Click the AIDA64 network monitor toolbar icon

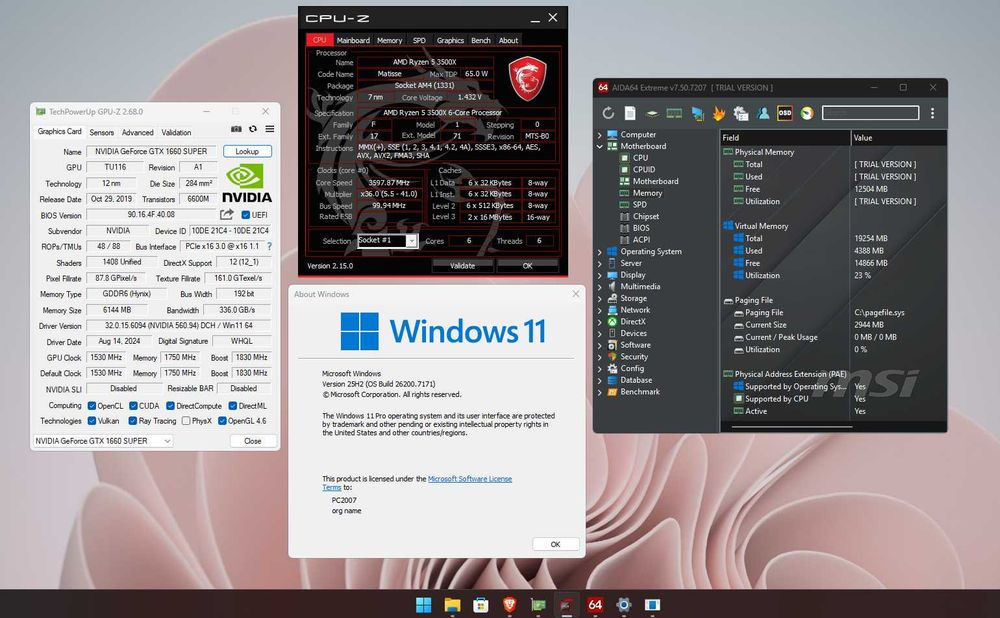697,114
